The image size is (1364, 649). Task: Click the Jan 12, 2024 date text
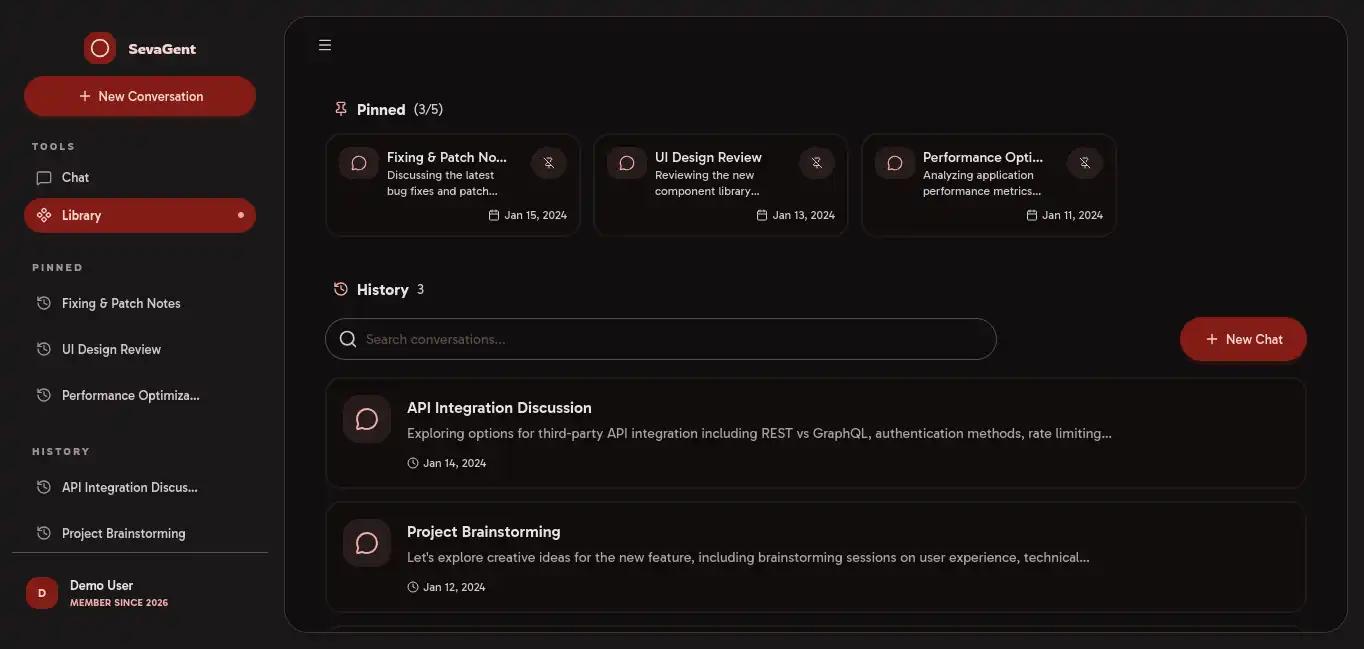454,587
